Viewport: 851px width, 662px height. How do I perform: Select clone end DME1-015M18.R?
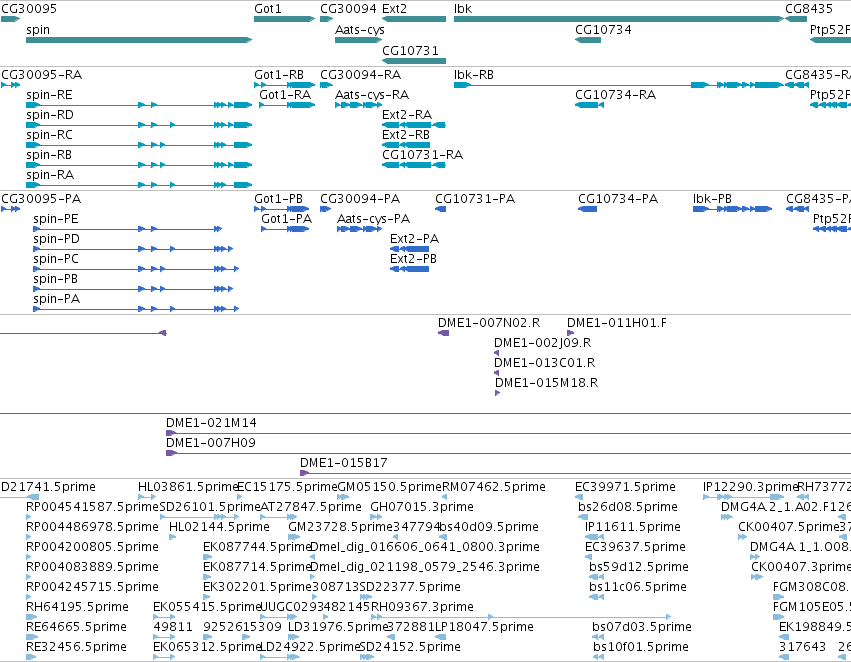pyautogui.click(x=498, y=393)
